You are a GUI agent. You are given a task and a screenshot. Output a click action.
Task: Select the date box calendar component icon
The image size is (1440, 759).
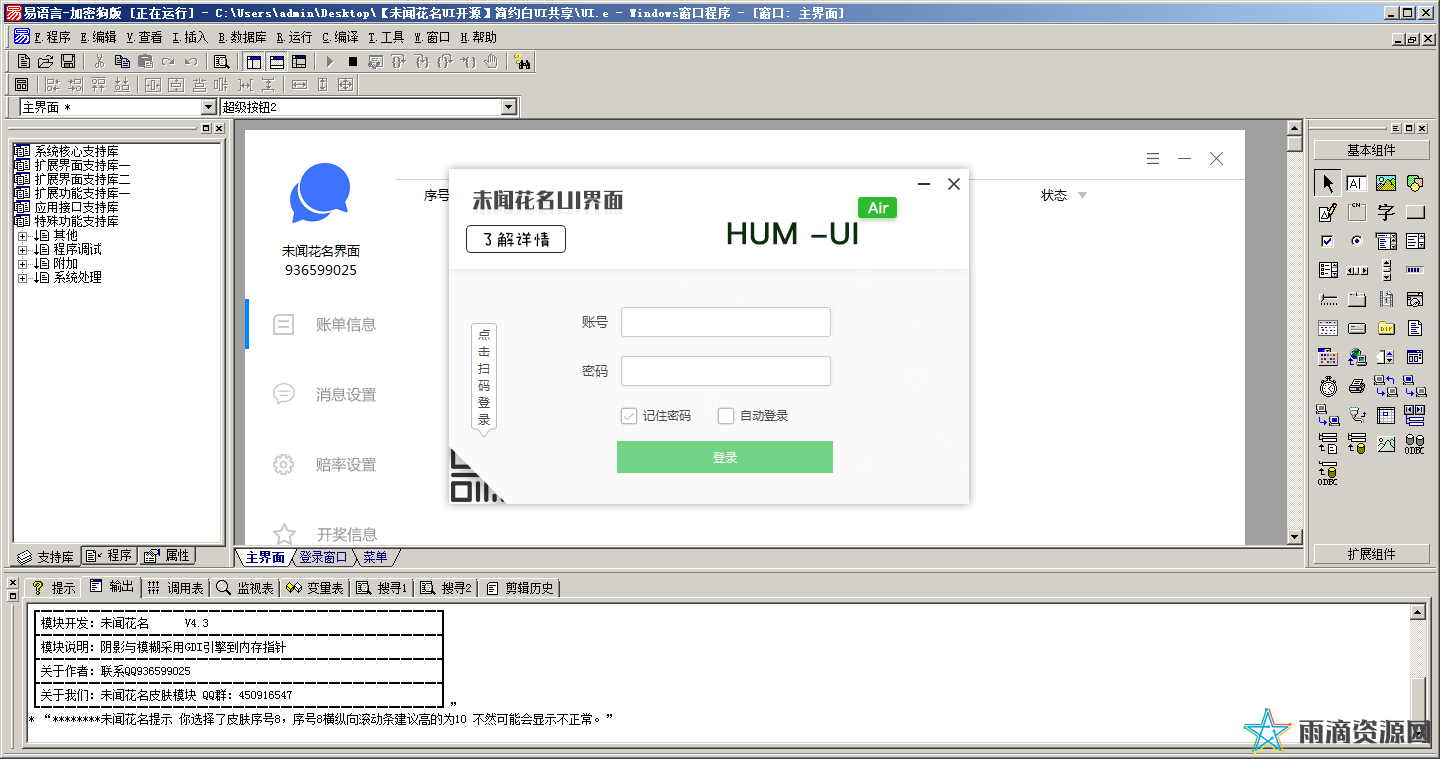click(1328, 328)
